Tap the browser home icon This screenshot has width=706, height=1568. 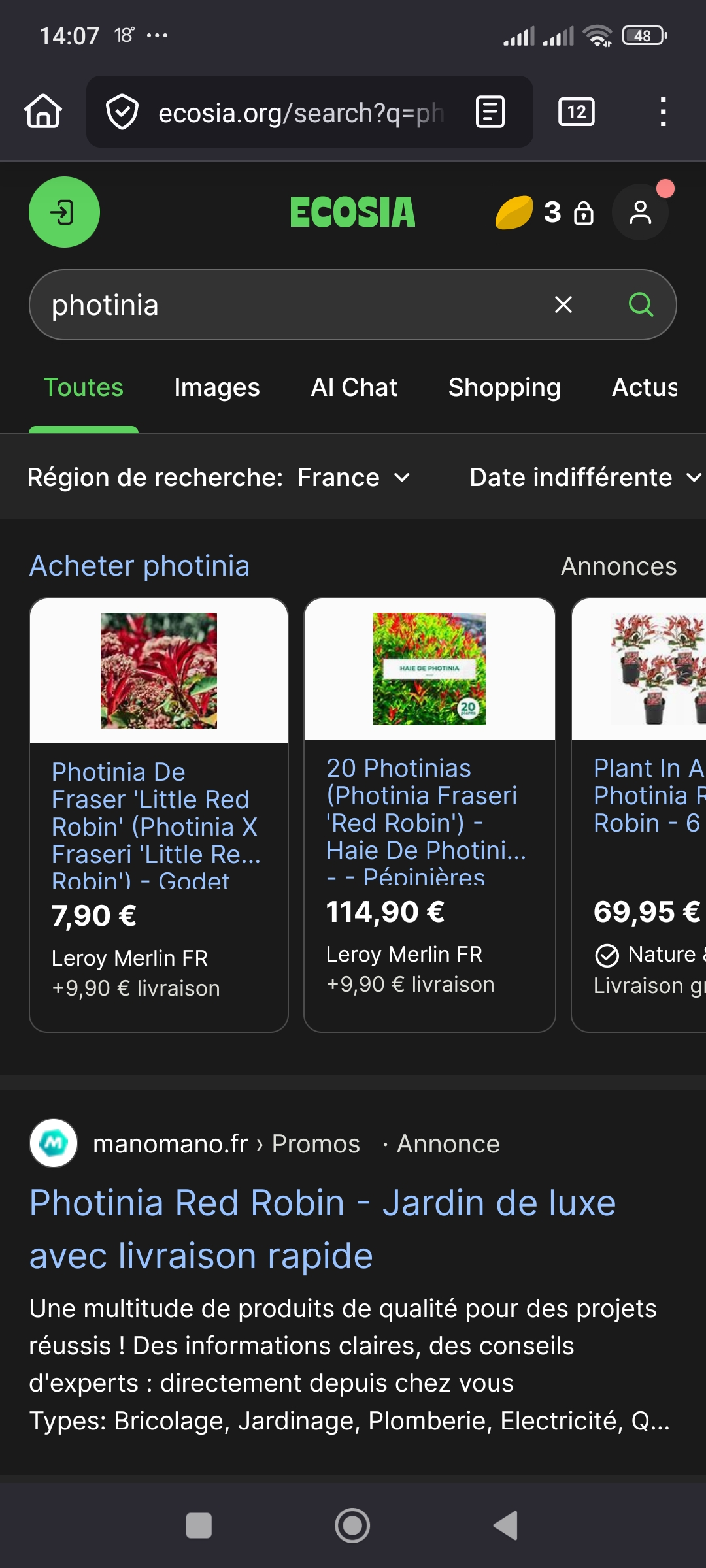tap(43, 112)
